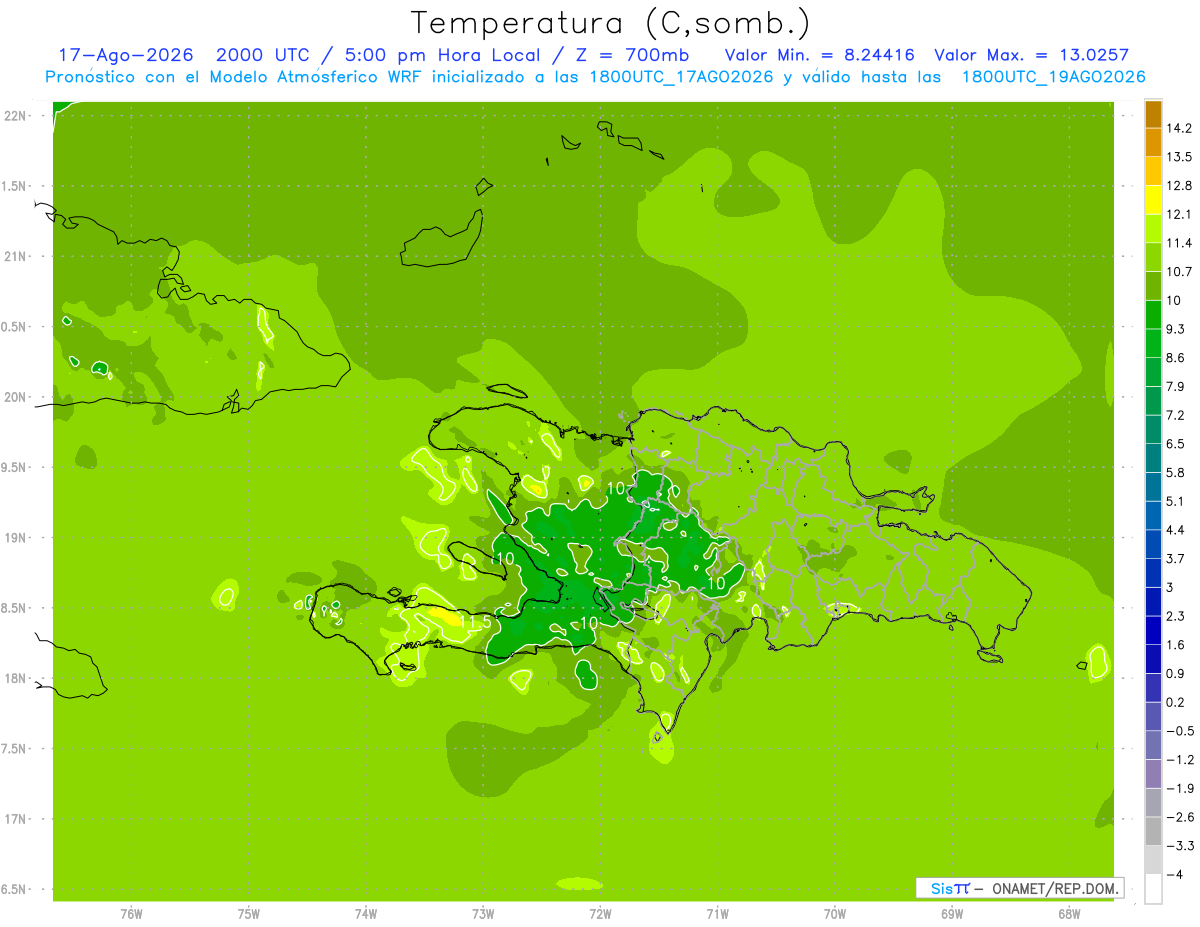Select the colorbar value "-4"
The width and height of the screenshot is (1200, 927).
[1175, 875]
